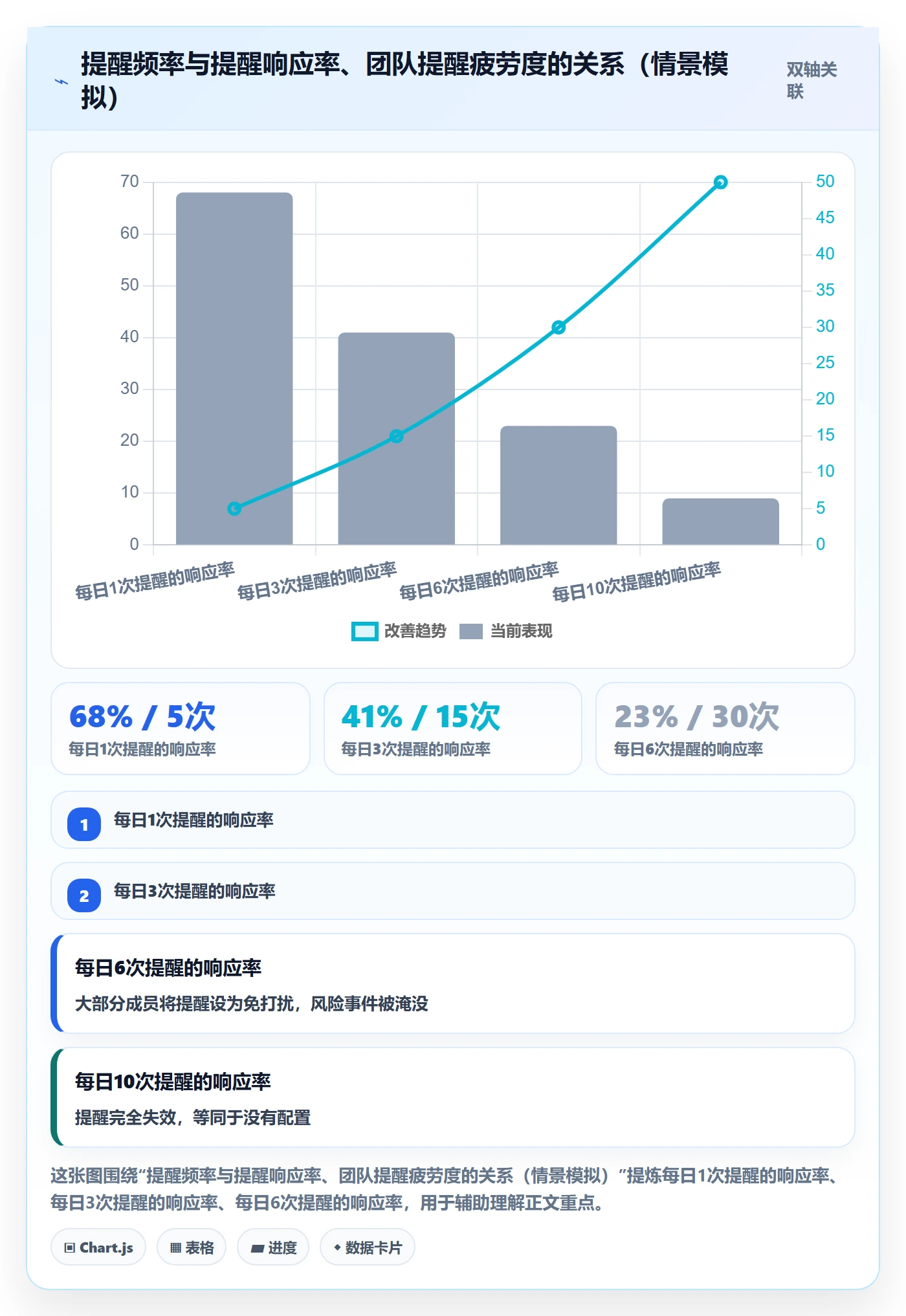Toggle the 改善趋势 legend item
The height and width of the screenshot is (1316, 906).
[x=399, y=631]
